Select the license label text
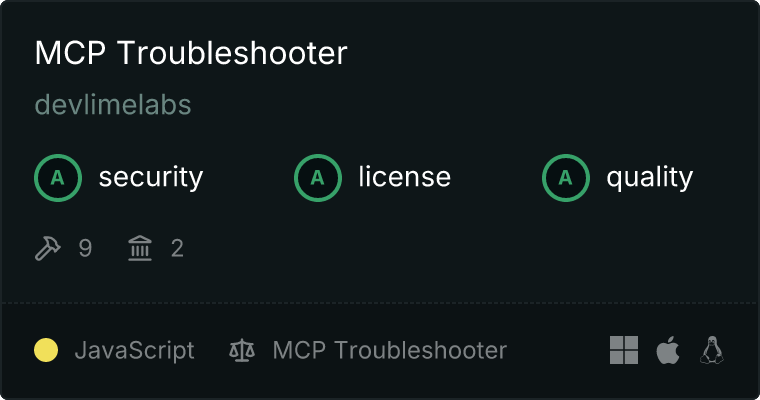Image resolution: width=760 pixels, height=400 pixels. click(405, 176)
